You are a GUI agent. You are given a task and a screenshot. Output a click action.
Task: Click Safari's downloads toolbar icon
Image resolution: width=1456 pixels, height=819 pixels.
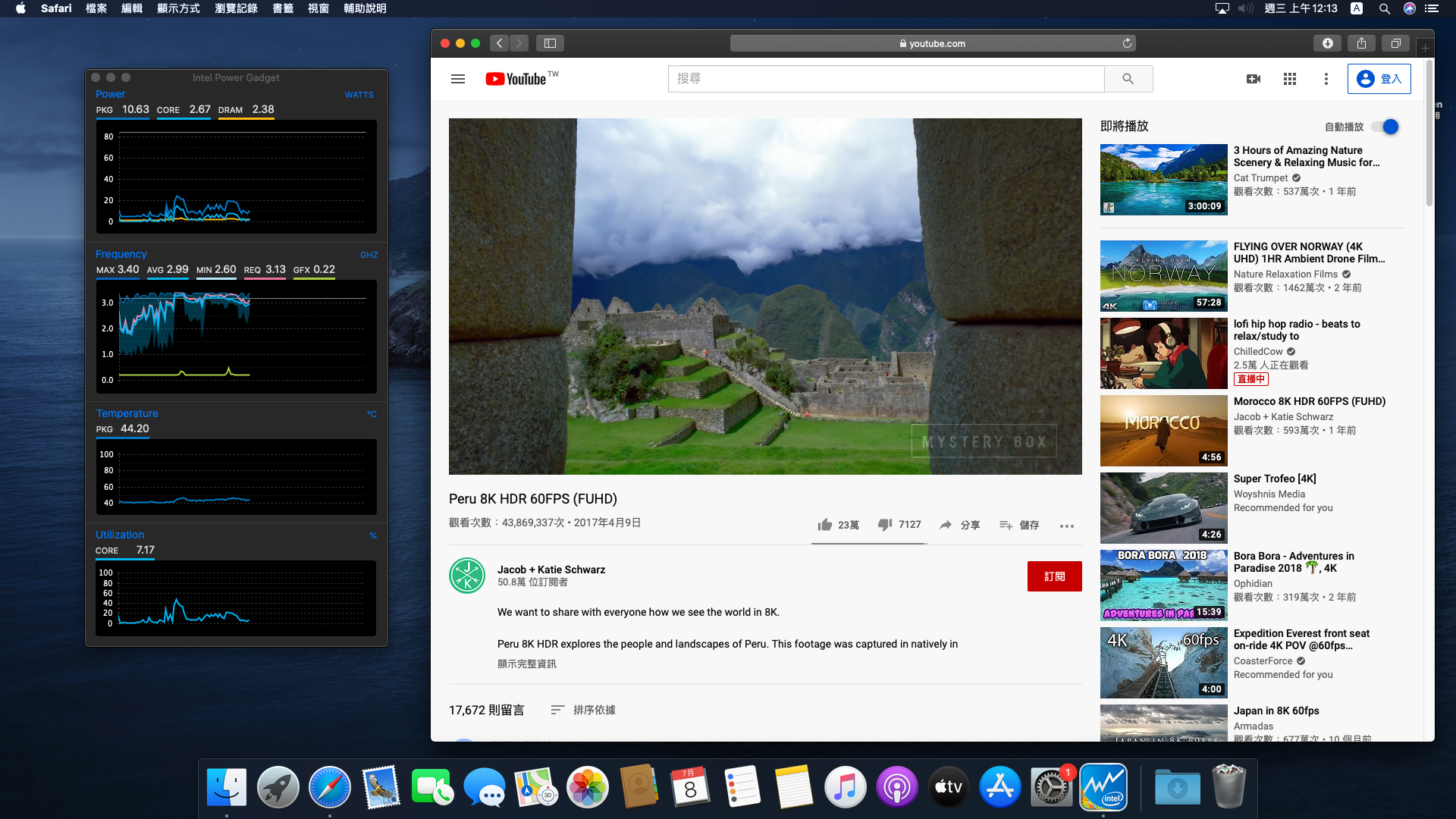pyautogui.click(x=1327, y=43)
